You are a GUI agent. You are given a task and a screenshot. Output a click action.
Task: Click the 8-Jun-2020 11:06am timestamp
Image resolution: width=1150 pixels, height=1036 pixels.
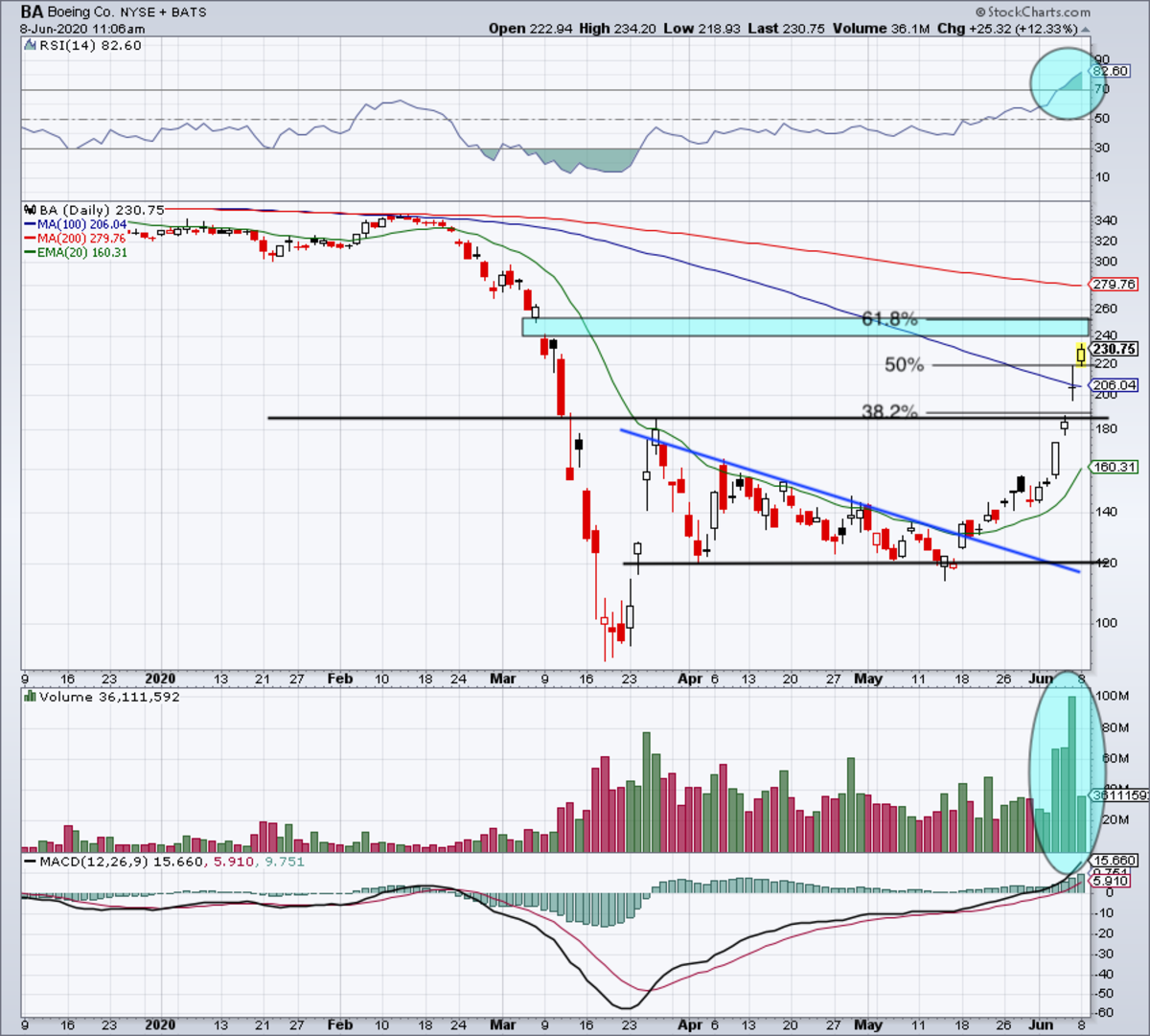point(82,29)
